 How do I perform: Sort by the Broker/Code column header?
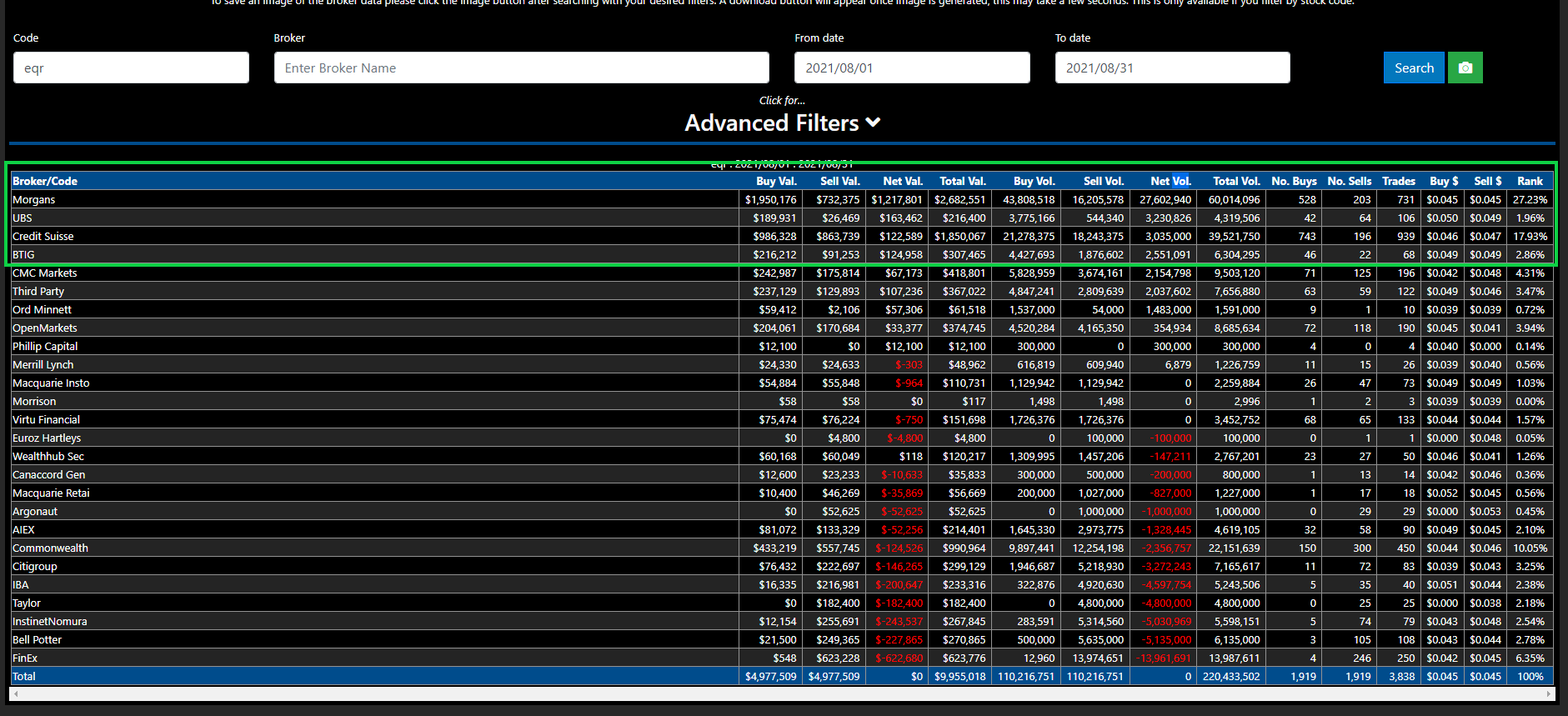pyautogui.click(x=45, y=181)
